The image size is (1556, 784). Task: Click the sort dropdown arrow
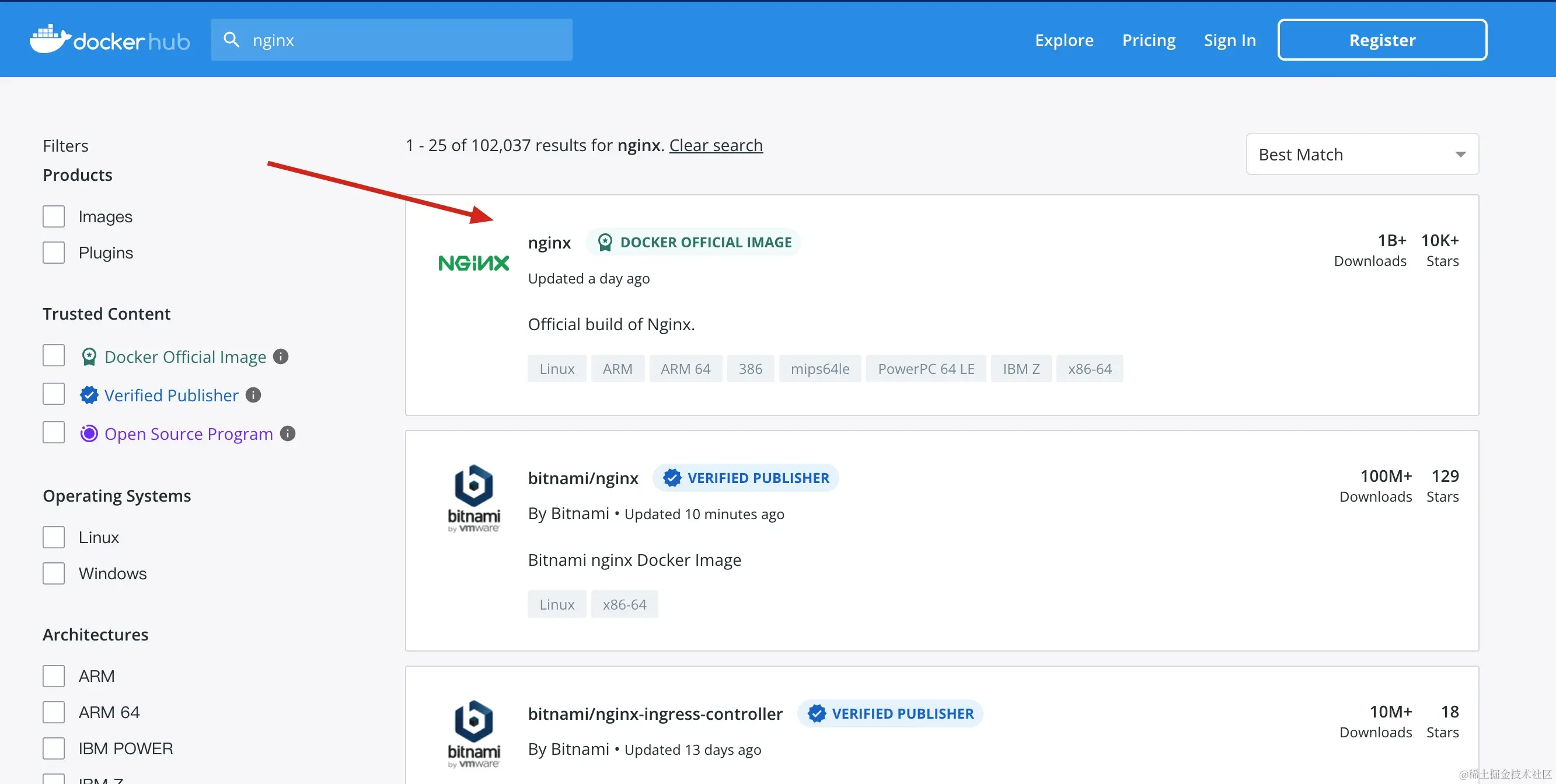pyautogui.click(x=1460, y=155)
